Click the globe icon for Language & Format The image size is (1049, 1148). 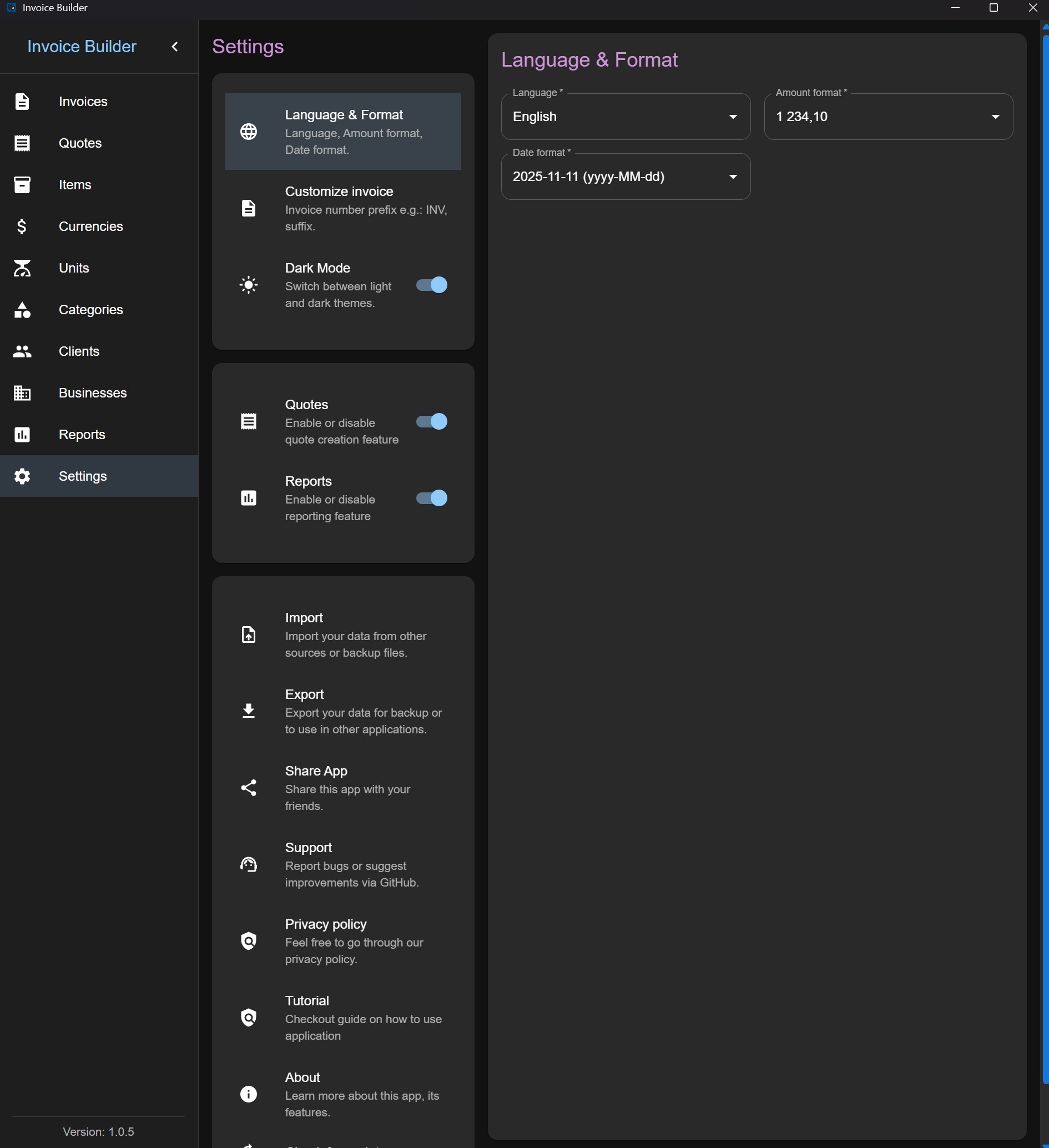pyautogui.click(x=248, y=132)
